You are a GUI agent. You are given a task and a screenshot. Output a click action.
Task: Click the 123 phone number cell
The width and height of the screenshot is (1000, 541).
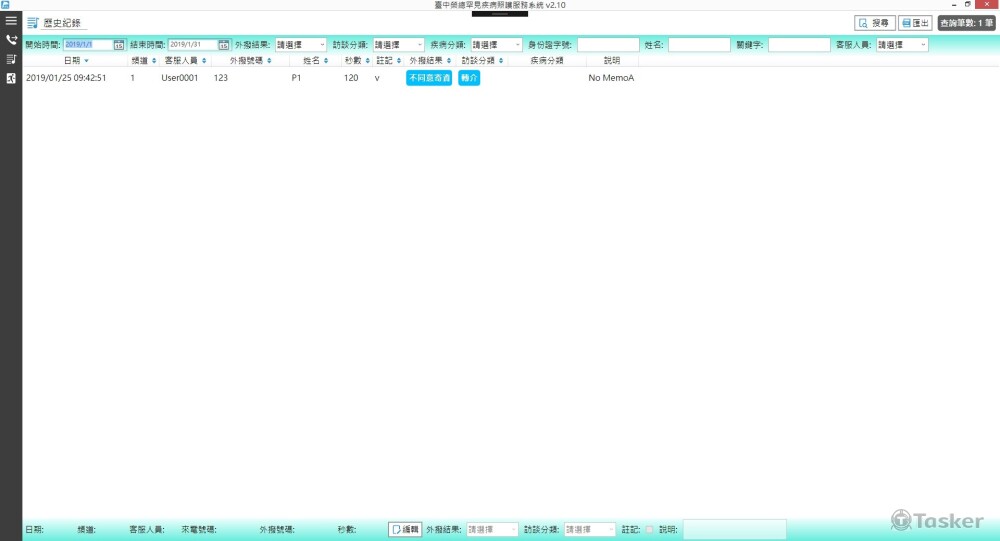(221, 78)
